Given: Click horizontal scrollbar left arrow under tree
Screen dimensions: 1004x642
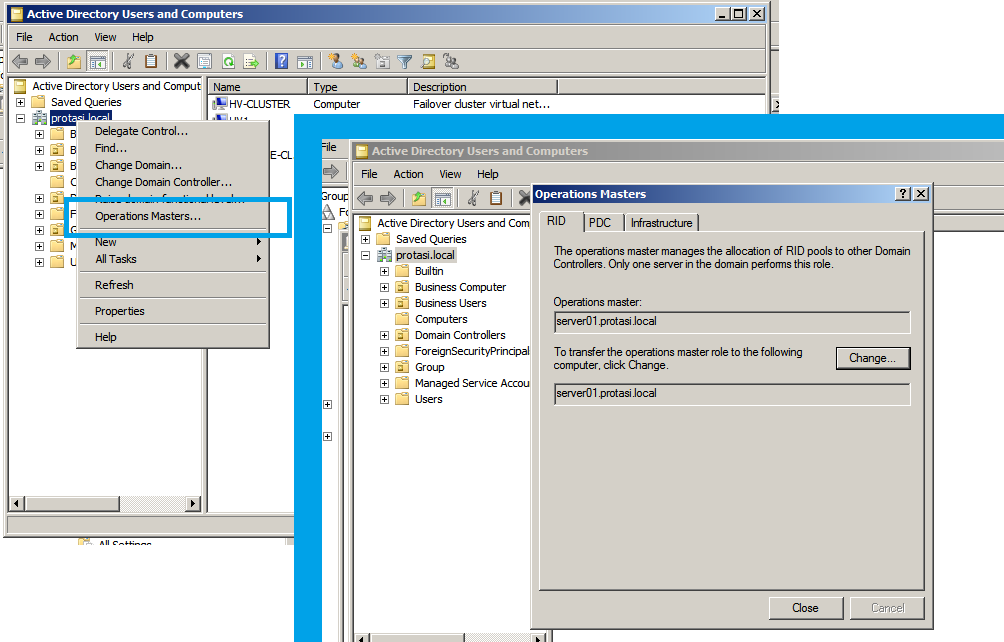Looking at the screenshot, I should (x=18, y=504).
